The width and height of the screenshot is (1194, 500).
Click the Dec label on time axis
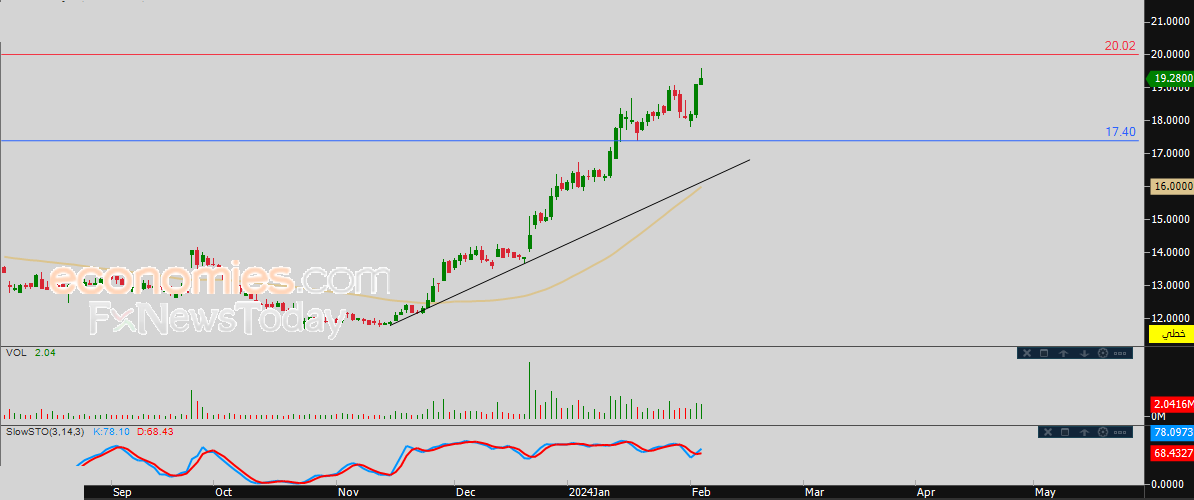click(465, 492)
